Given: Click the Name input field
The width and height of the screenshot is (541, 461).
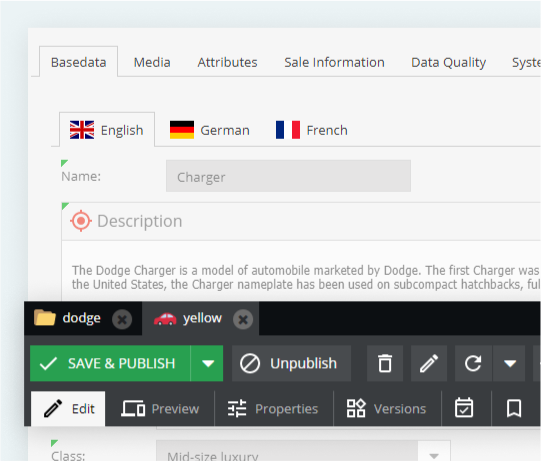Looking at the screenshot, I should point(288,176).
